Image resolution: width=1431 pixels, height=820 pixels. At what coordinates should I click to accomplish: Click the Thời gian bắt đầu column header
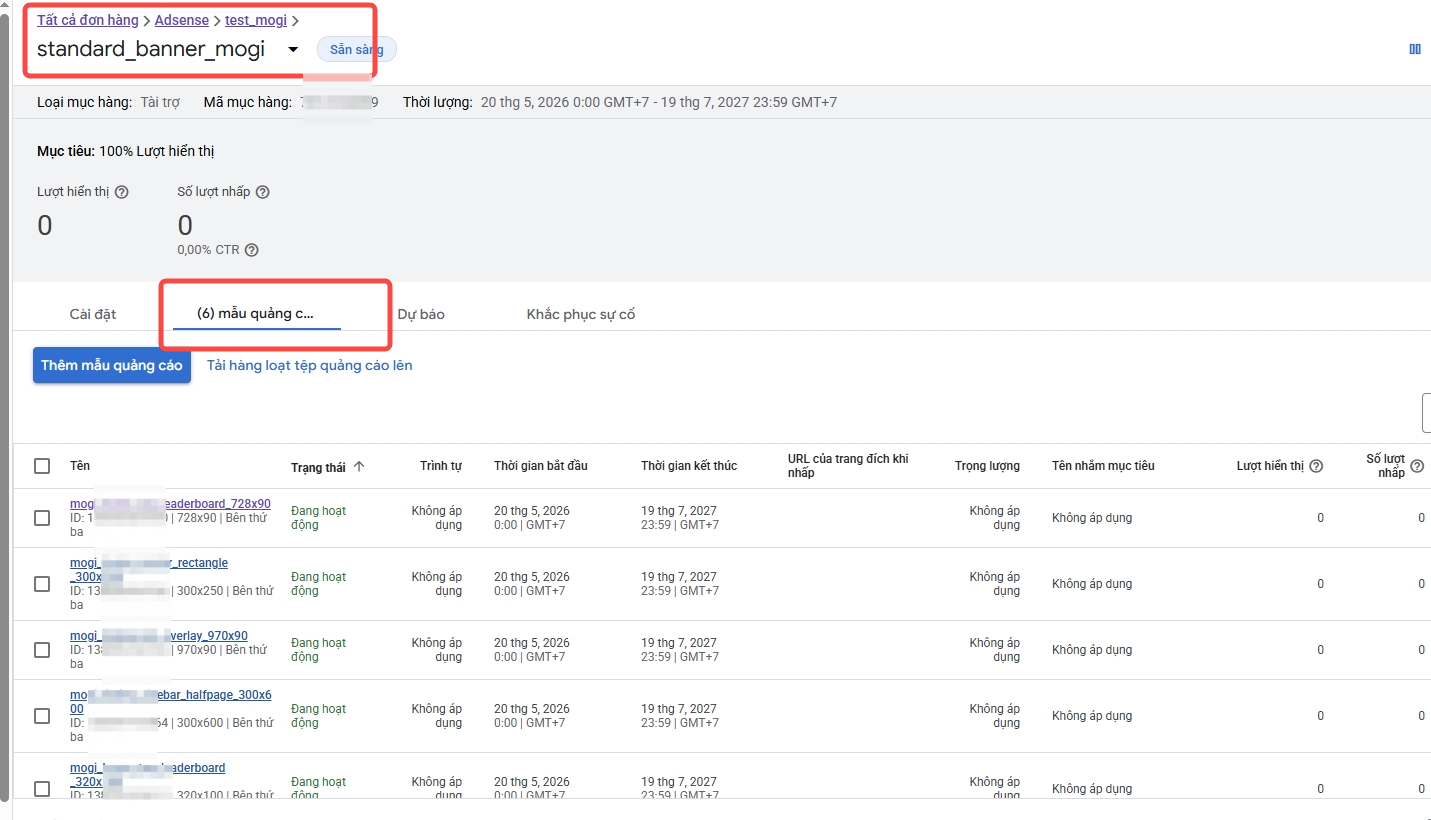click(541, 466)
